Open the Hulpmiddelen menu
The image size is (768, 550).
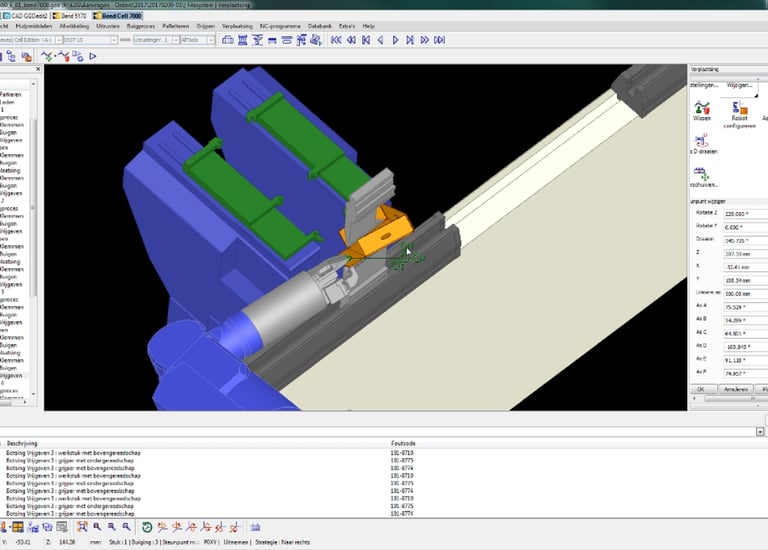pos(34,26)
